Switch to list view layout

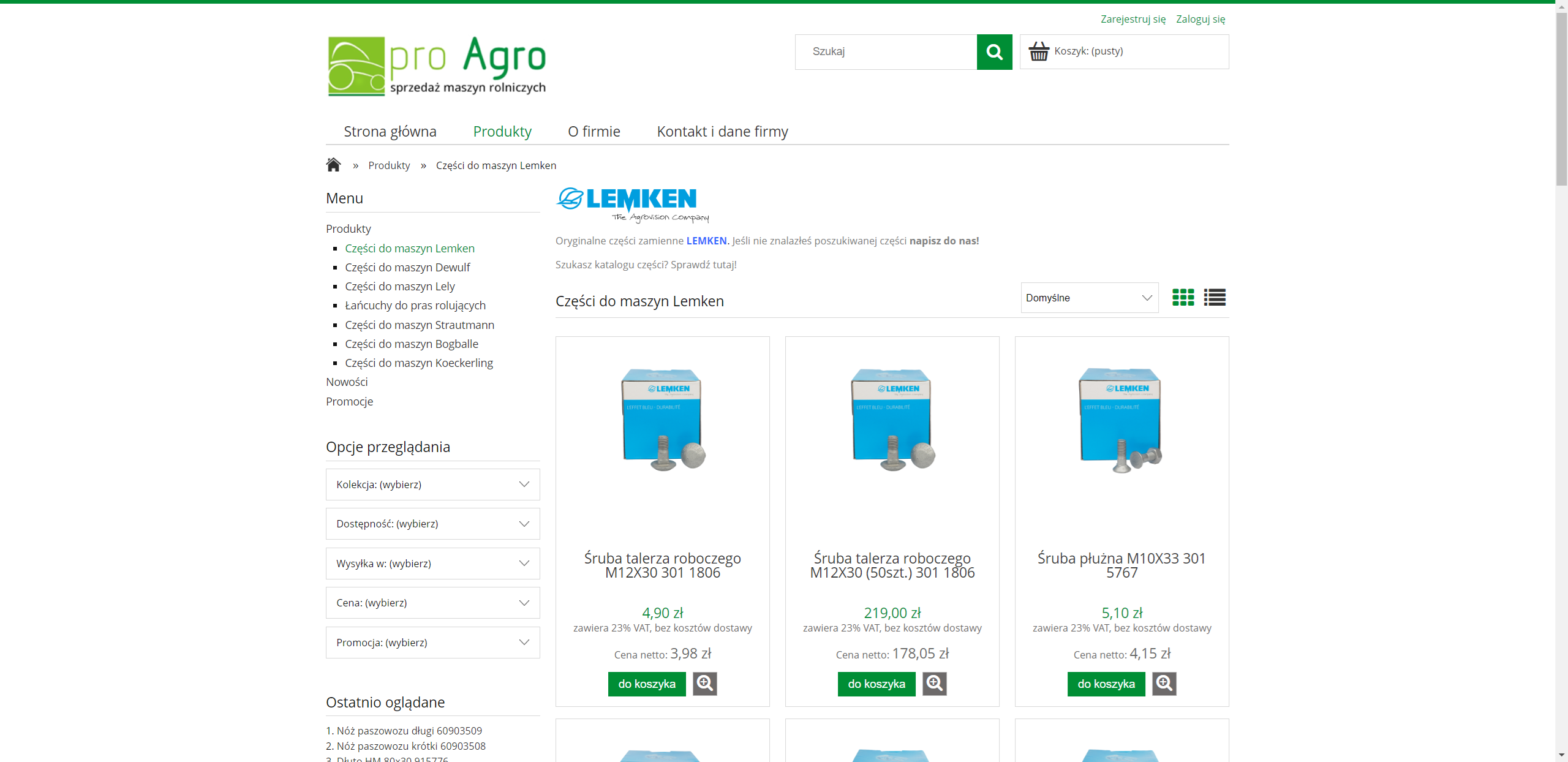pos(1214,298)
